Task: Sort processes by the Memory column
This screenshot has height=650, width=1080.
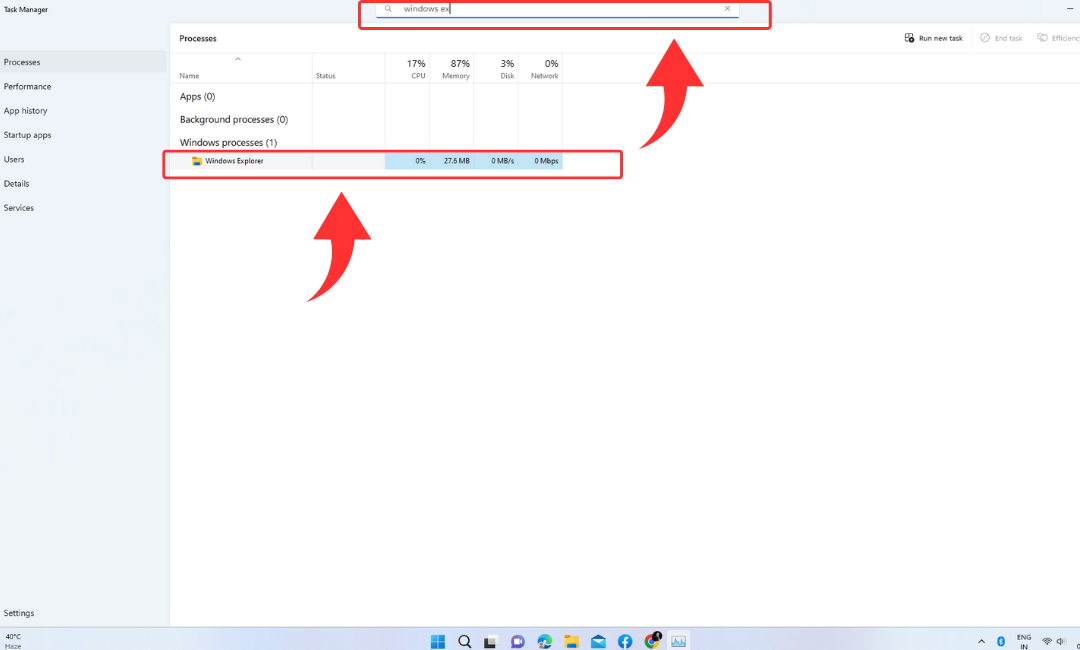Action: (x=455, y=69)
